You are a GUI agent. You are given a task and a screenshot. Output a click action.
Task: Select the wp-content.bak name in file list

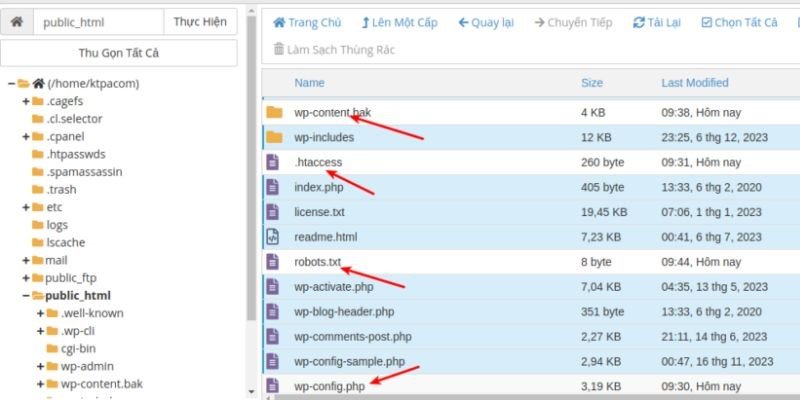pos(333,112)
